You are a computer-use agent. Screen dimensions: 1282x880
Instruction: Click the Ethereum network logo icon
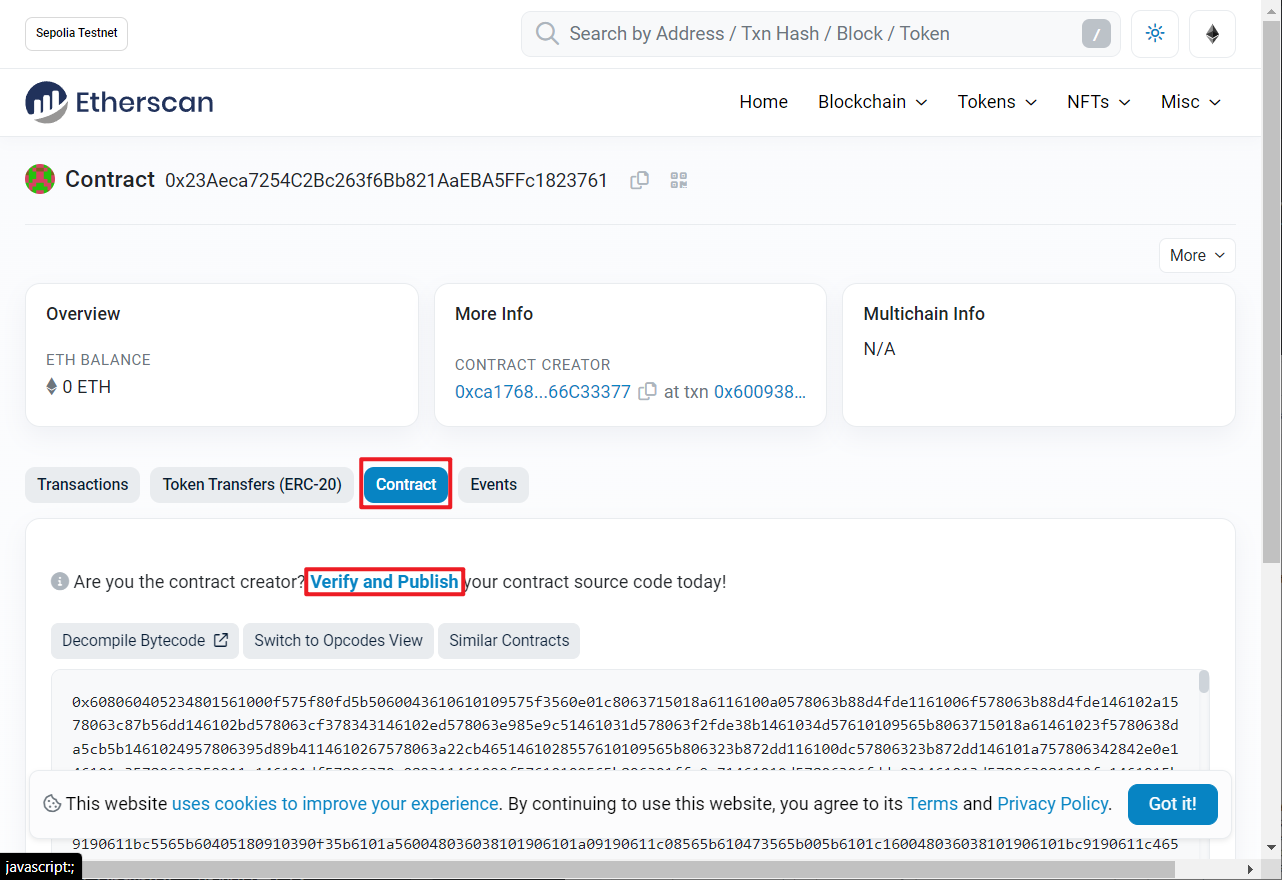point(1212,34)
